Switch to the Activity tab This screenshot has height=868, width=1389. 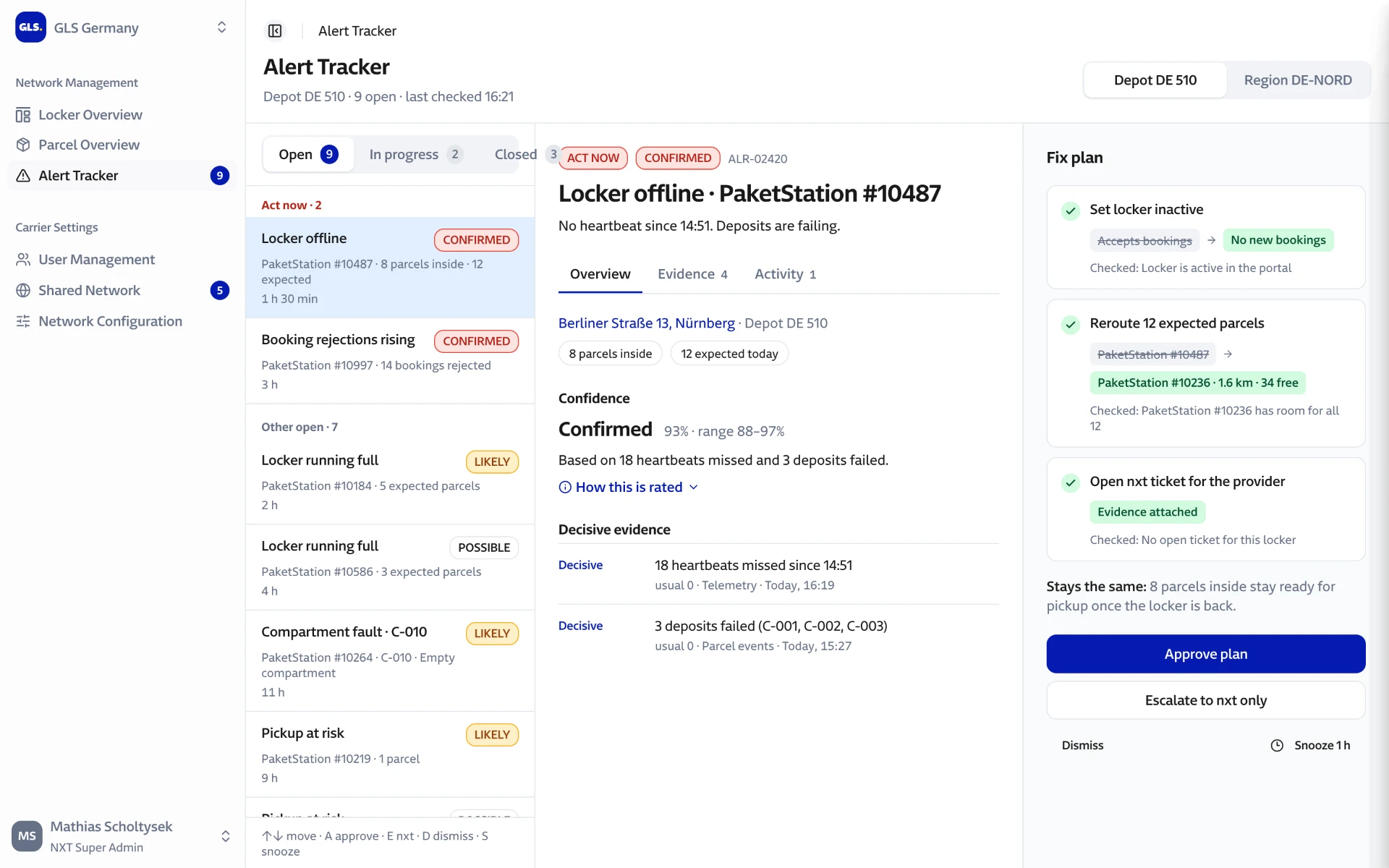coord(785,274)
